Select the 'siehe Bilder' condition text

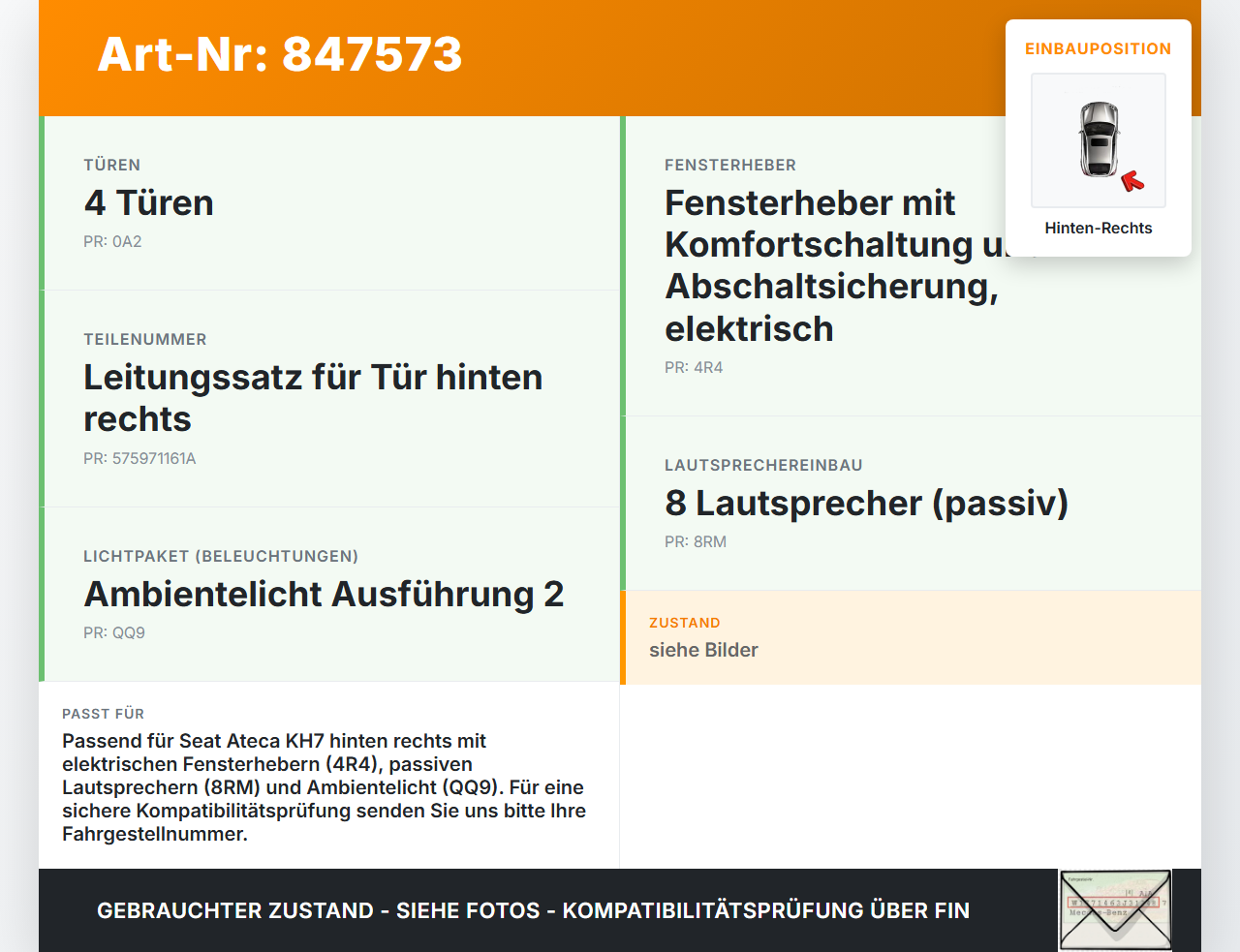tap(703, 650)
